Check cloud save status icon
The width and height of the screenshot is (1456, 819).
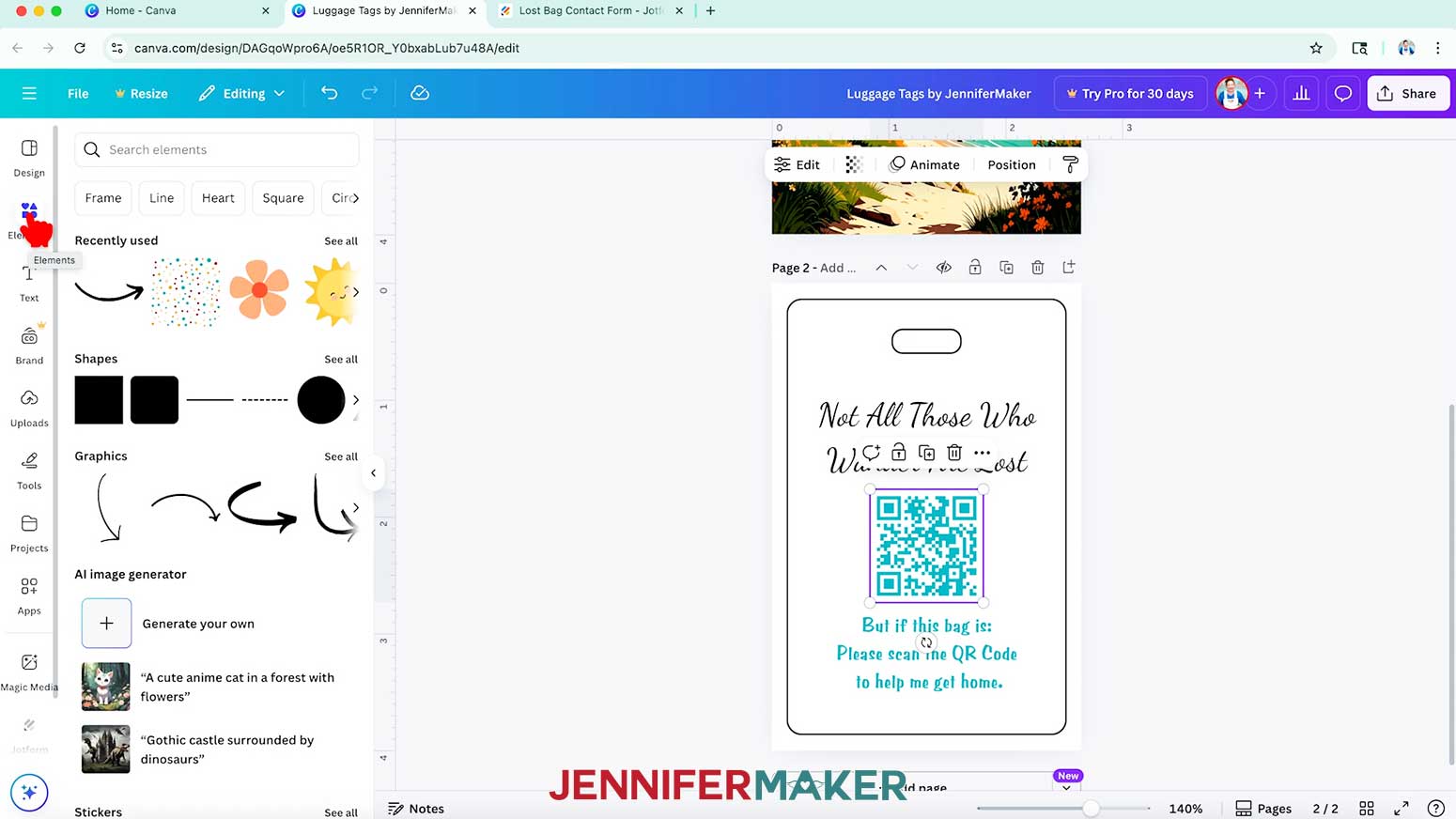[x=420, y=93]
